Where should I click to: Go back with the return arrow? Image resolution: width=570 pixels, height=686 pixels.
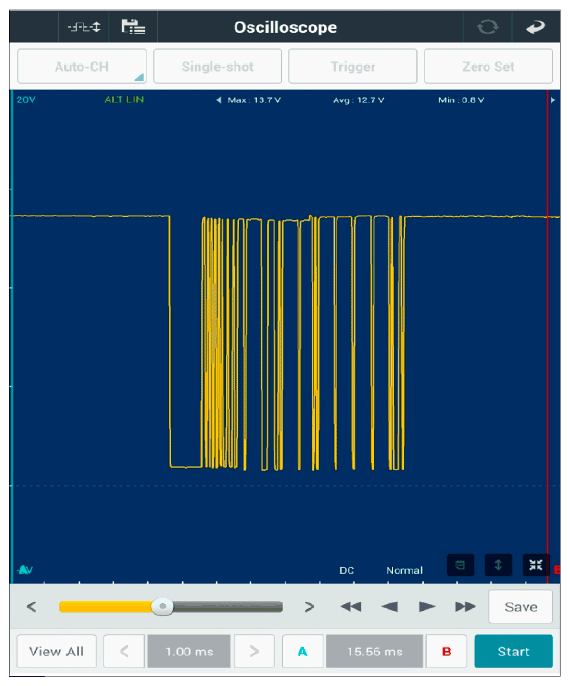coord(536,27)
